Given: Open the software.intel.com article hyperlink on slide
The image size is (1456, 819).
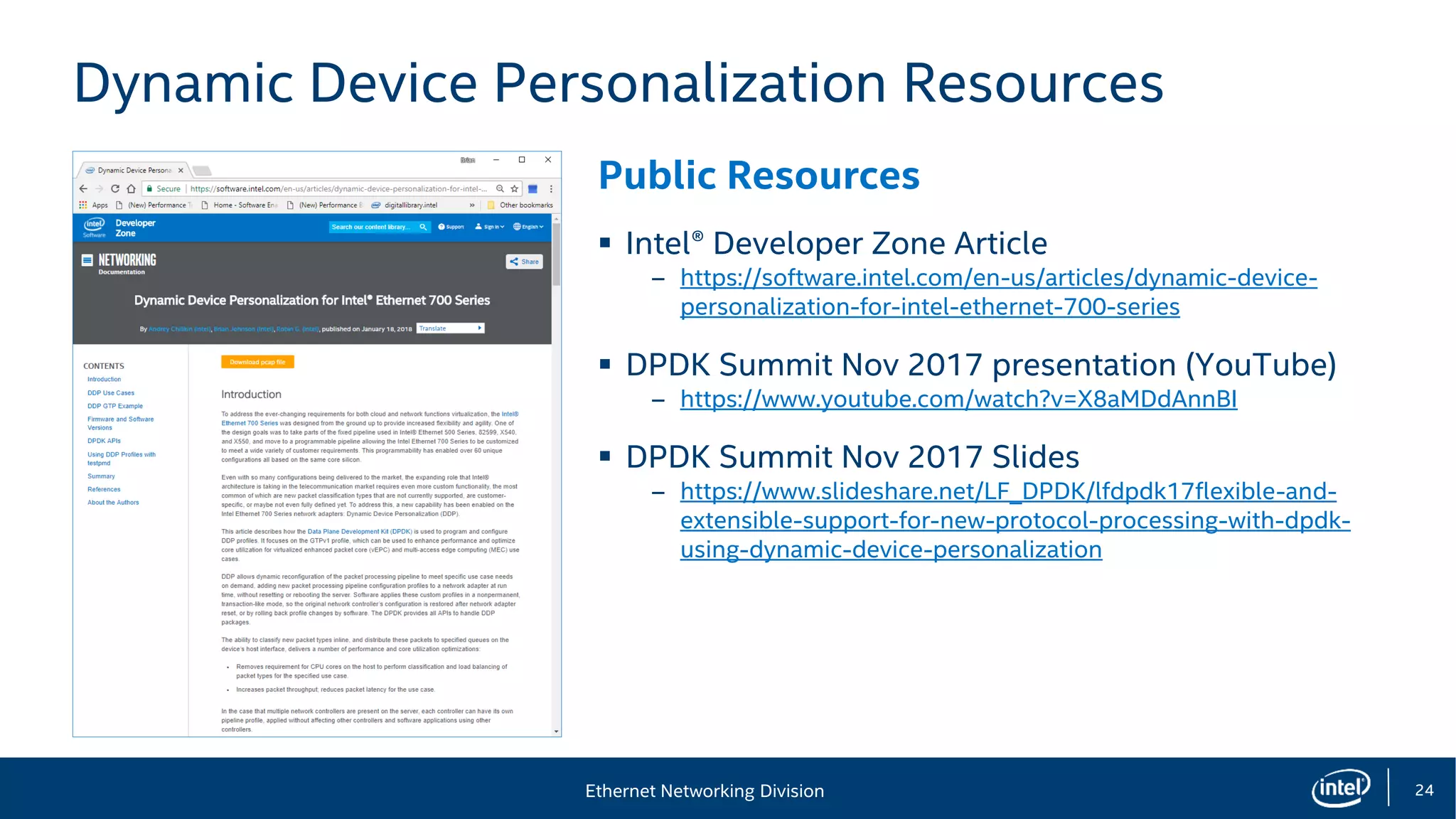Looking at the screenshot, I should 999,292.
